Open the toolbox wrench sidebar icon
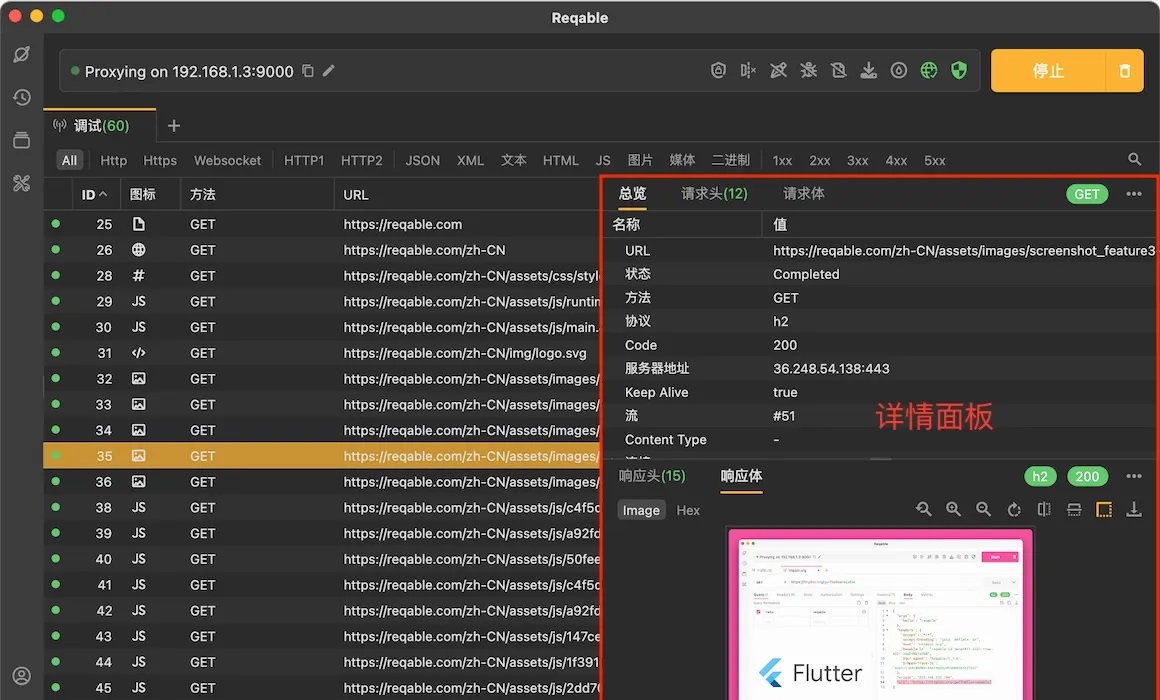1160x700 pixels. tap(21, 183)
